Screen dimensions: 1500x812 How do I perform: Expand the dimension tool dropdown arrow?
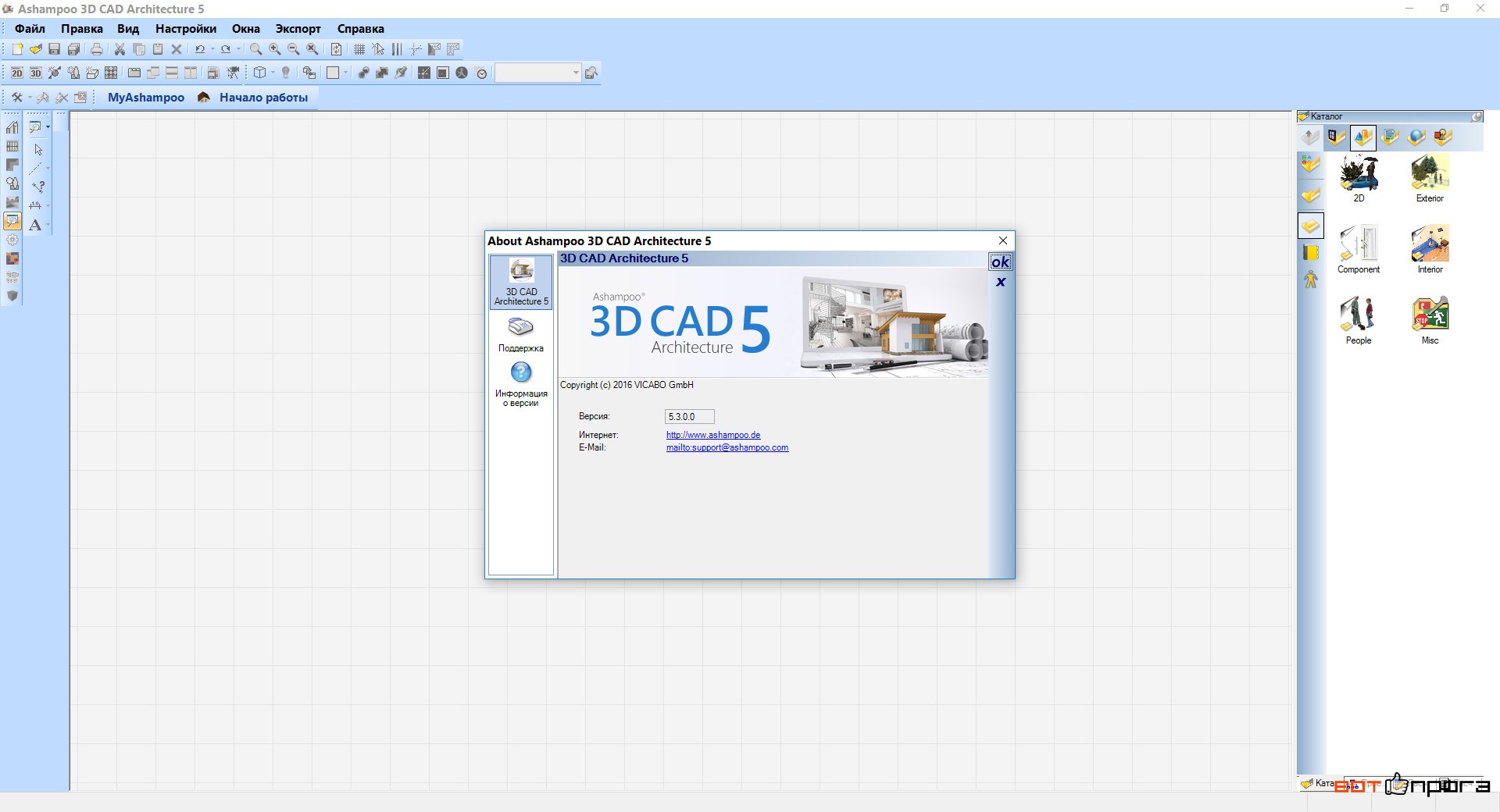click(48, 205)
